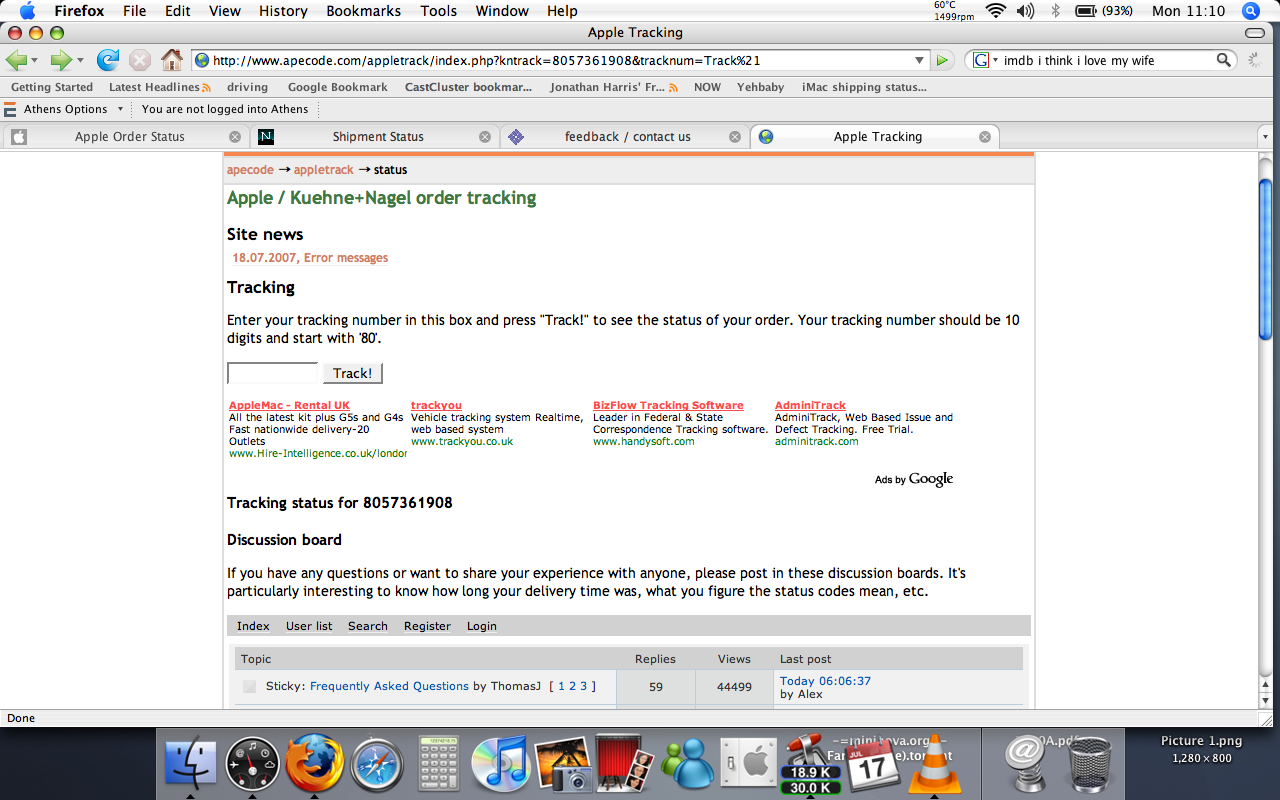Viewport: 1280px width, 800px height.
Task: Open MSN Messenger from the Dock
Action: (688, 765)
